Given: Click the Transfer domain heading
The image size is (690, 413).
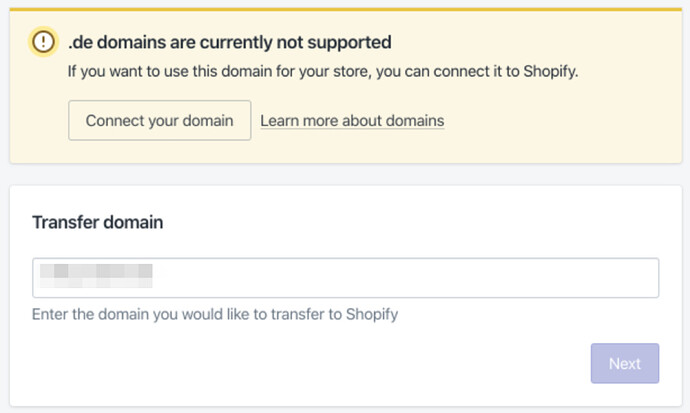Looking at the screenshot, I should pyautogui.click(x=97, y=222).
